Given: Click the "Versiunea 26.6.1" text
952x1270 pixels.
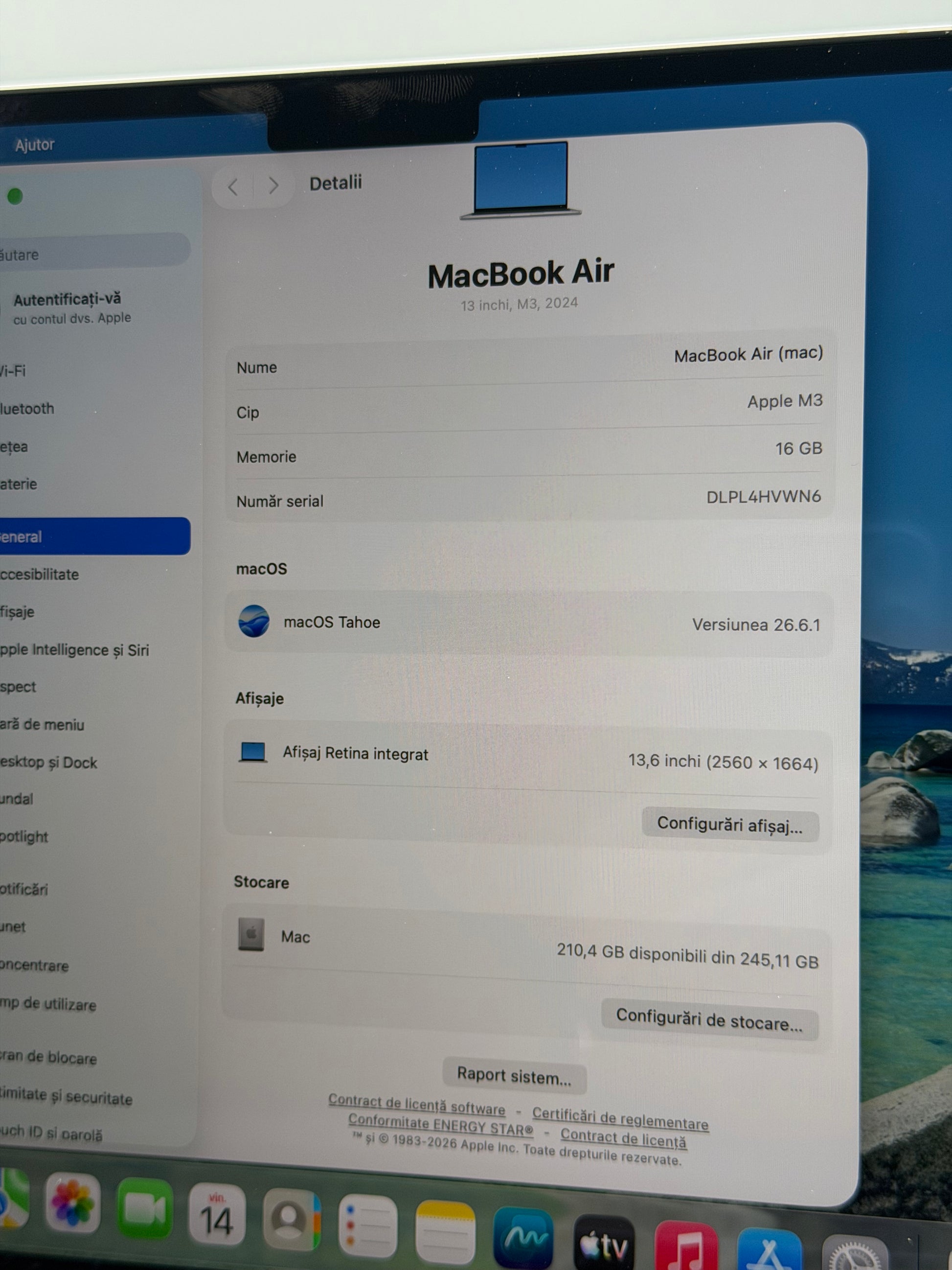Looking at the screenshot, I should click(x=756, y=624).
